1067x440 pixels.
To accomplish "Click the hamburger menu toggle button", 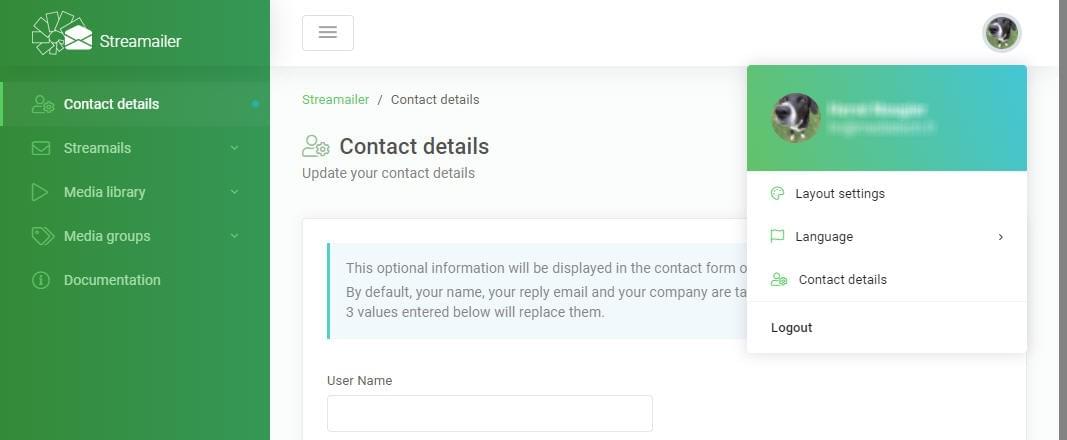I will pos(328,33).
